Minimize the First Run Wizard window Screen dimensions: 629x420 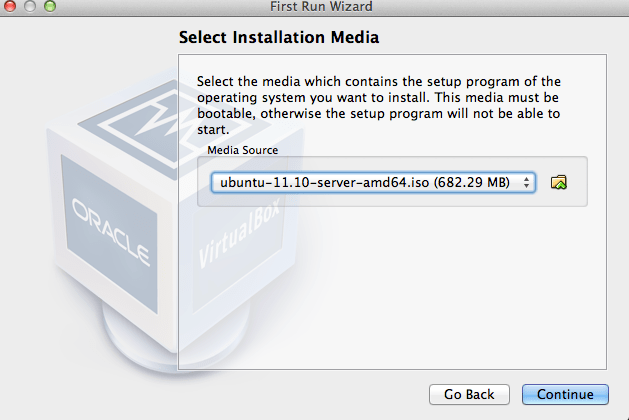(x=30, y=7)
